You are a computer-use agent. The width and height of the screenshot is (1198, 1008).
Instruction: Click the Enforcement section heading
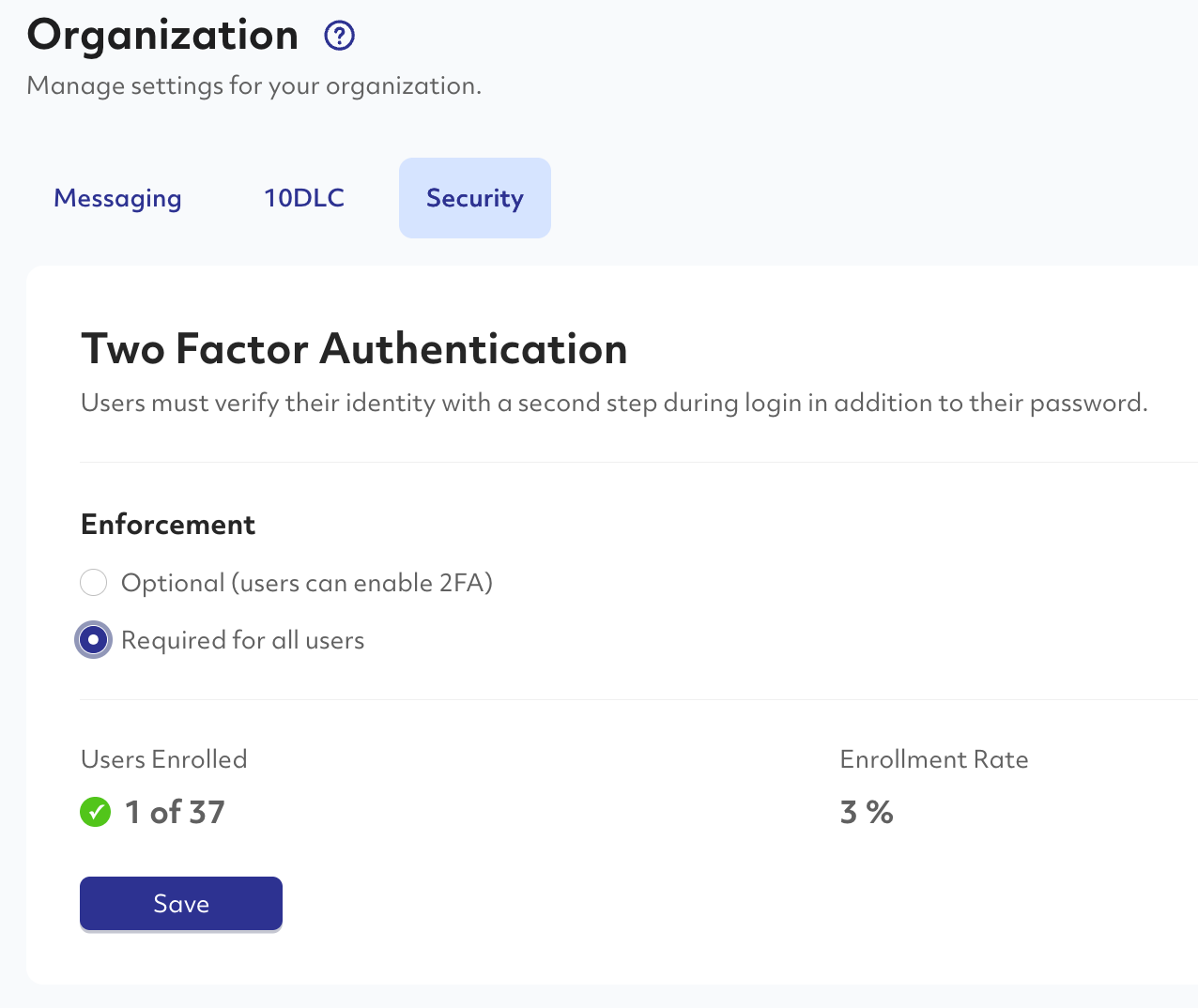point(168,525)
